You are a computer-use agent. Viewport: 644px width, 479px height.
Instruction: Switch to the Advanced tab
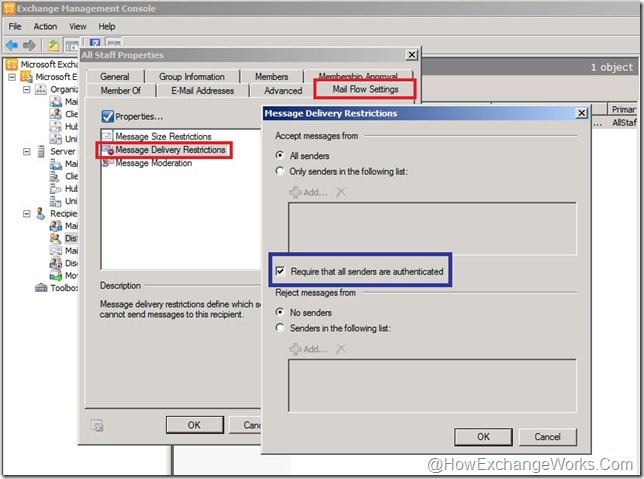[x=283, y=90]
